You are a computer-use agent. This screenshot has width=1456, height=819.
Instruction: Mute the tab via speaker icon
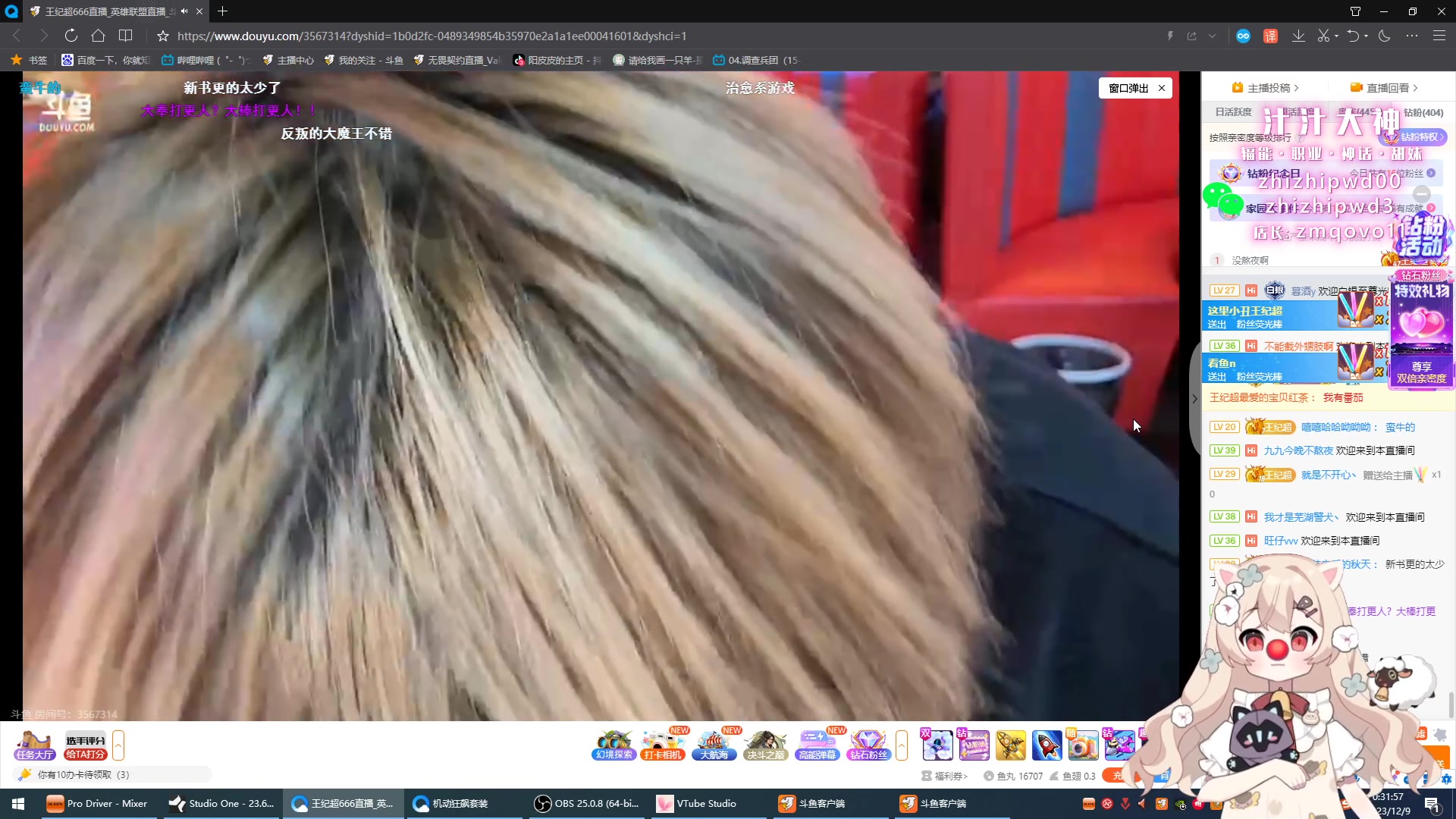184,11
